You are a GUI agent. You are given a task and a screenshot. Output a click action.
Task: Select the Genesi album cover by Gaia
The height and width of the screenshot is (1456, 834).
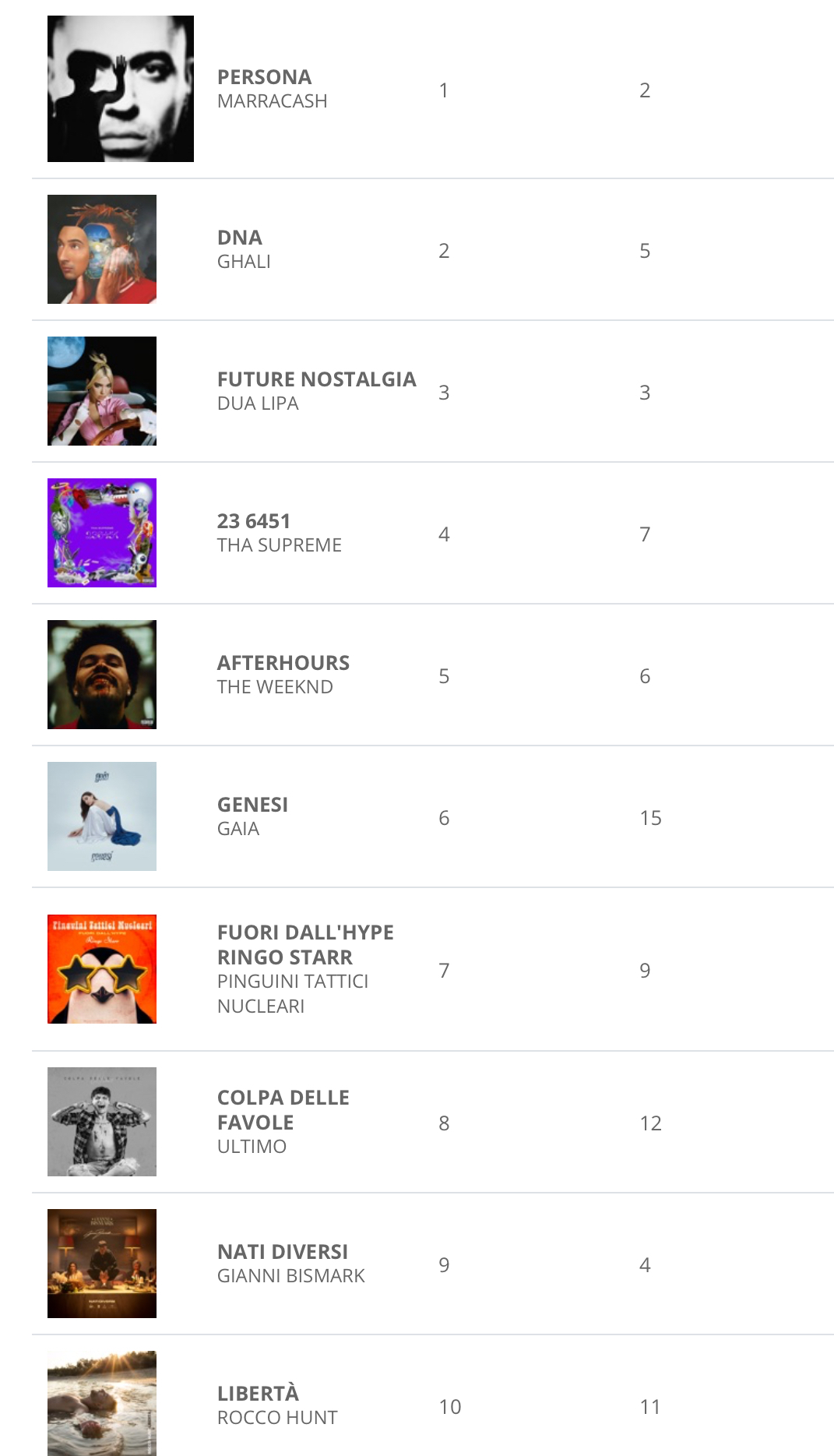102,816
